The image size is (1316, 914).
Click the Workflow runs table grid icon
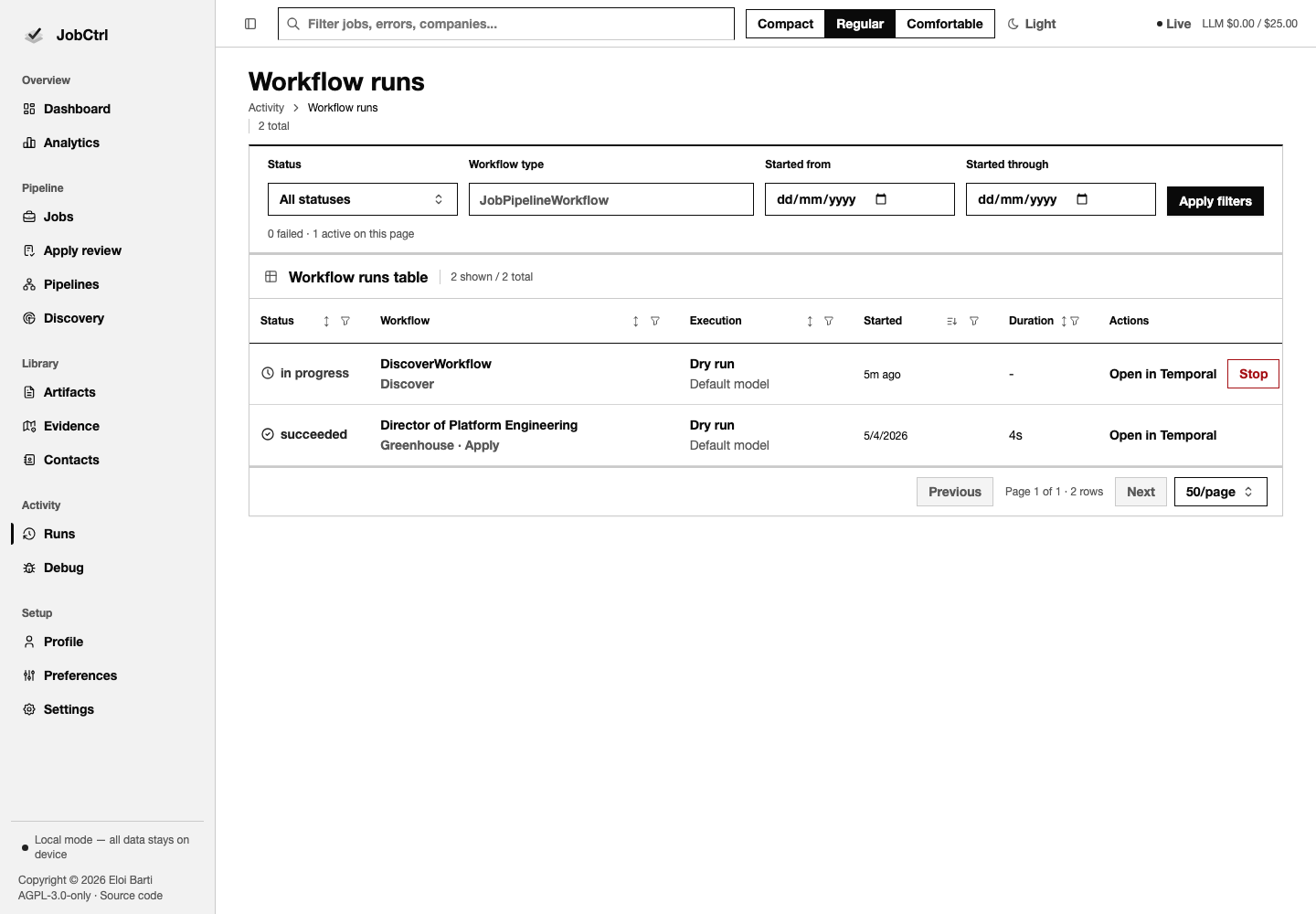point(271,277)
